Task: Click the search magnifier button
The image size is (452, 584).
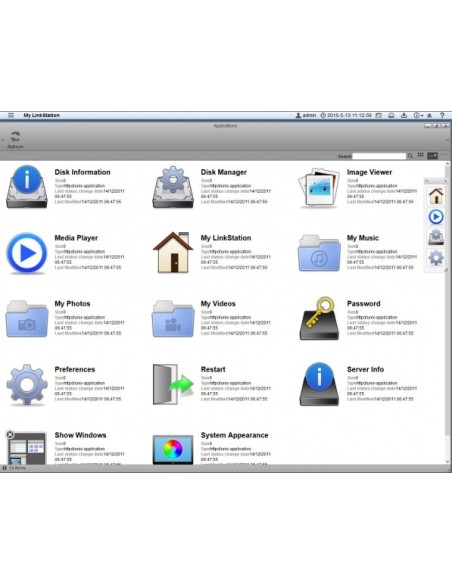Action: click(410, 156)
